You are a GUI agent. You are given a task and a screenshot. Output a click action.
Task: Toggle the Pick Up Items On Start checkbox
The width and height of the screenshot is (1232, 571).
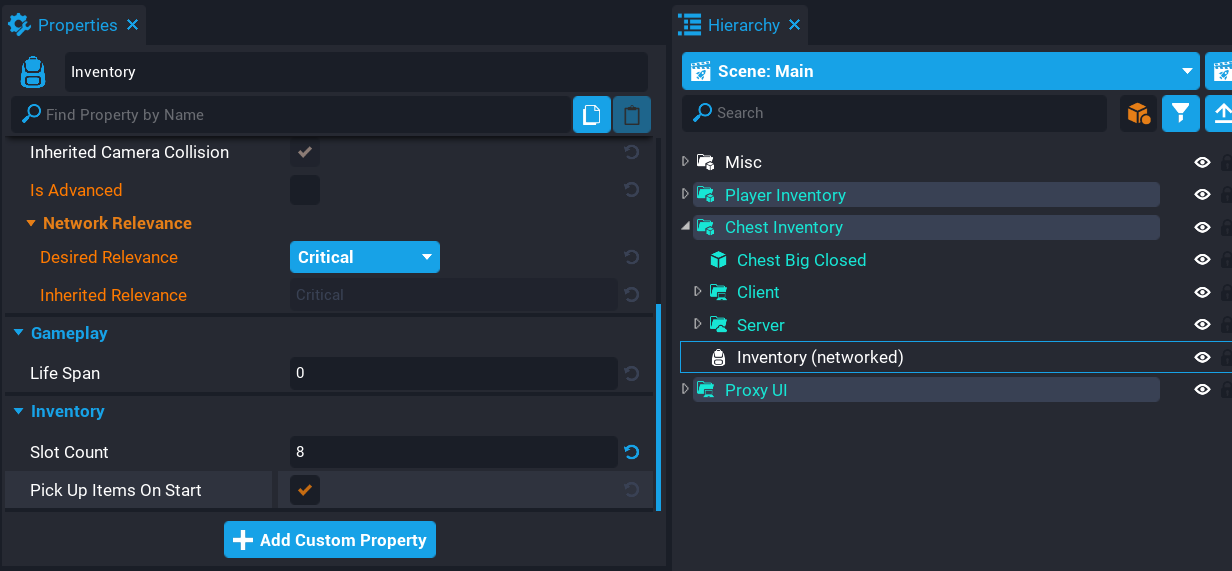click(x=305, y=490)
